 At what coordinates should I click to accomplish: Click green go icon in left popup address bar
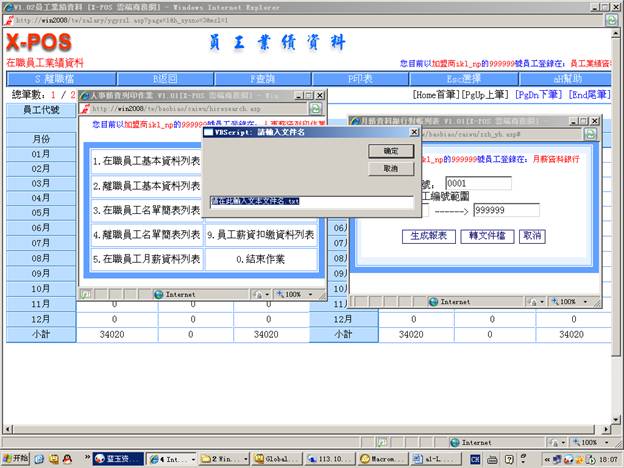[316, 107]
